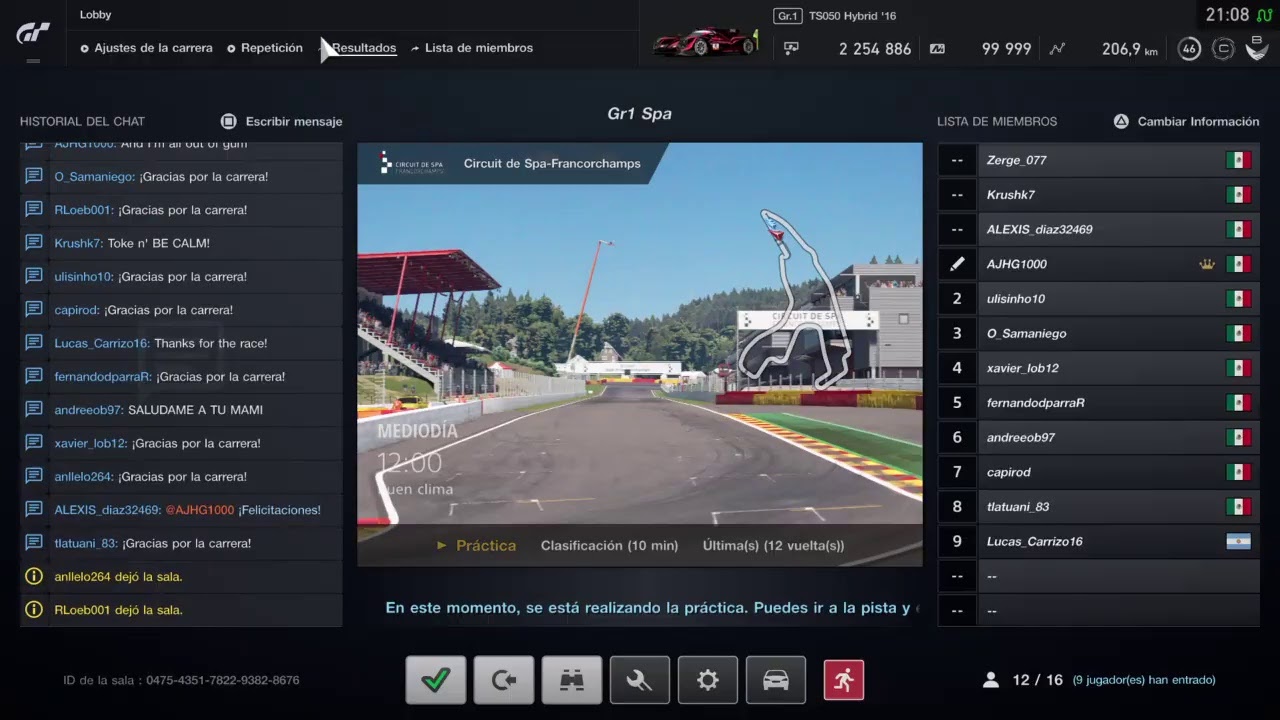
Task: Click the Cambiar Información triangle icon
Action: coord(1121,121)
